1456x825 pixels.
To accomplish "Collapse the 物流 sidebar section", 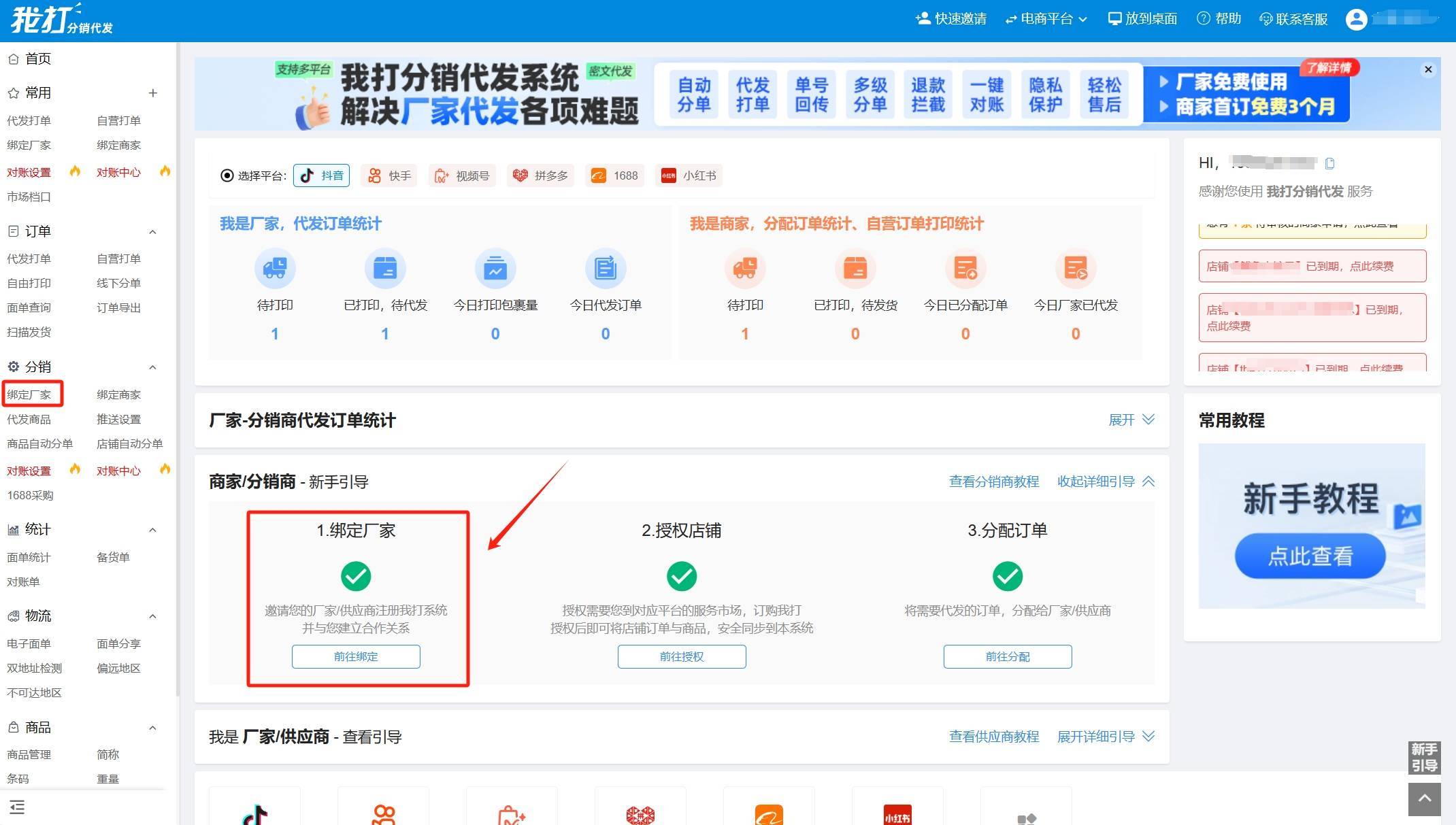I will (153, 616).
